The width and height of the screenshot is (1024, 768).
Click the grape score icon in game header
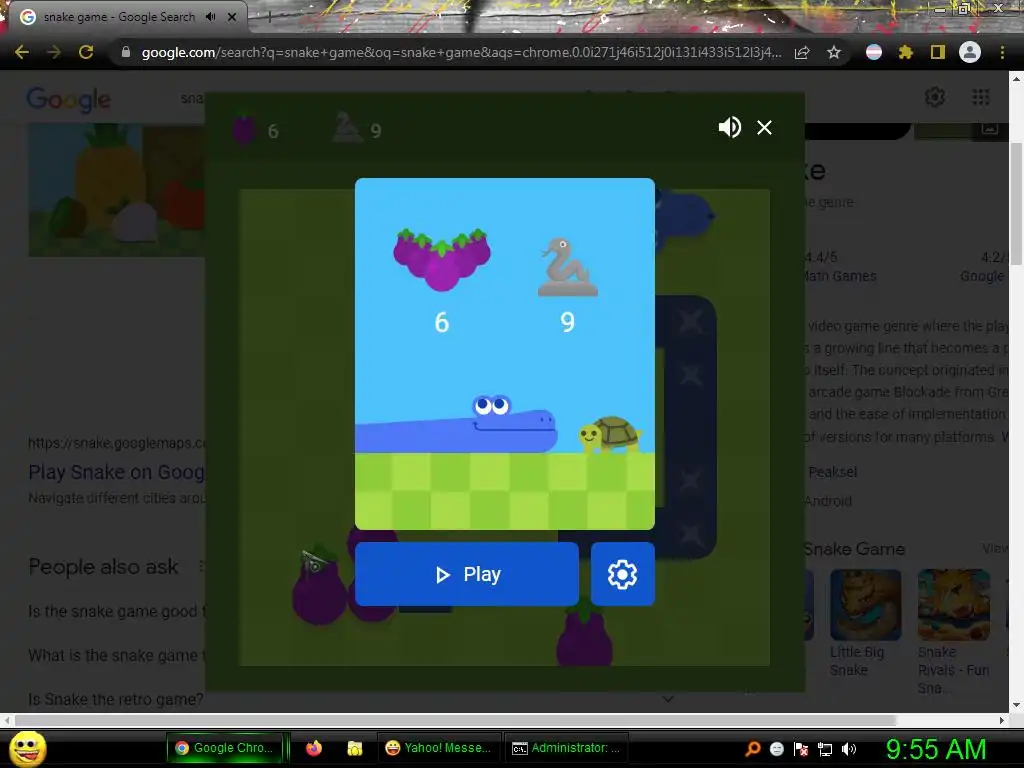[244, 129]
